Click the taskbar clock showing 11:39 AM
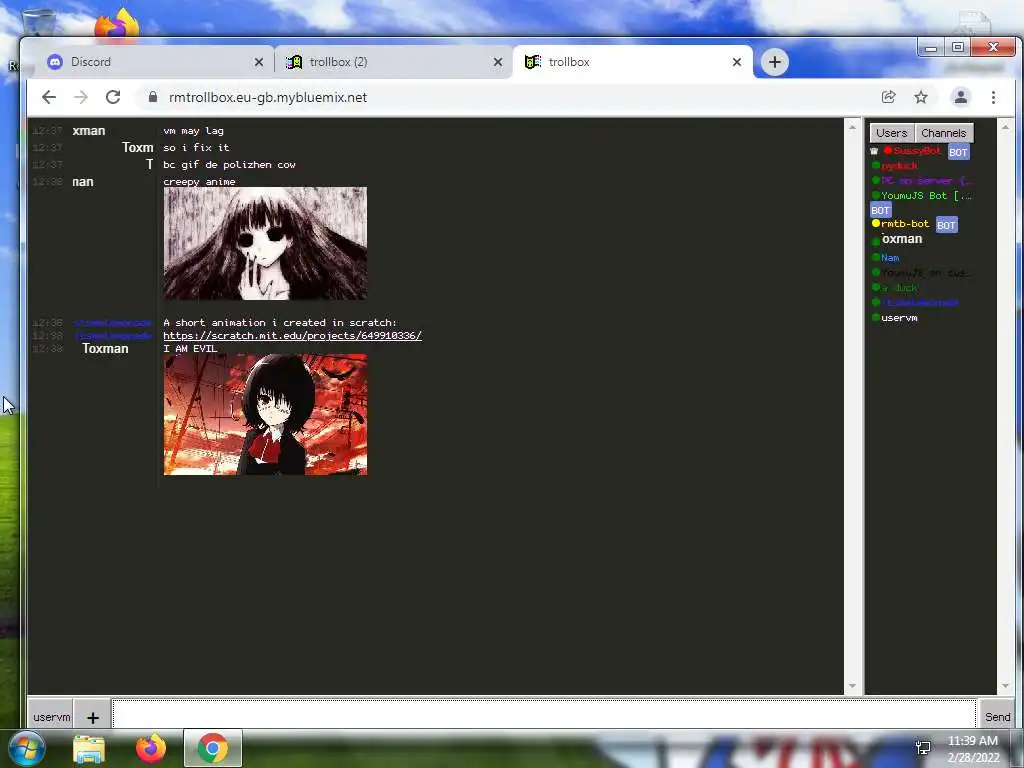This screenshot has height=768, width=1024. pyautogui.click(x=972, y=749)
